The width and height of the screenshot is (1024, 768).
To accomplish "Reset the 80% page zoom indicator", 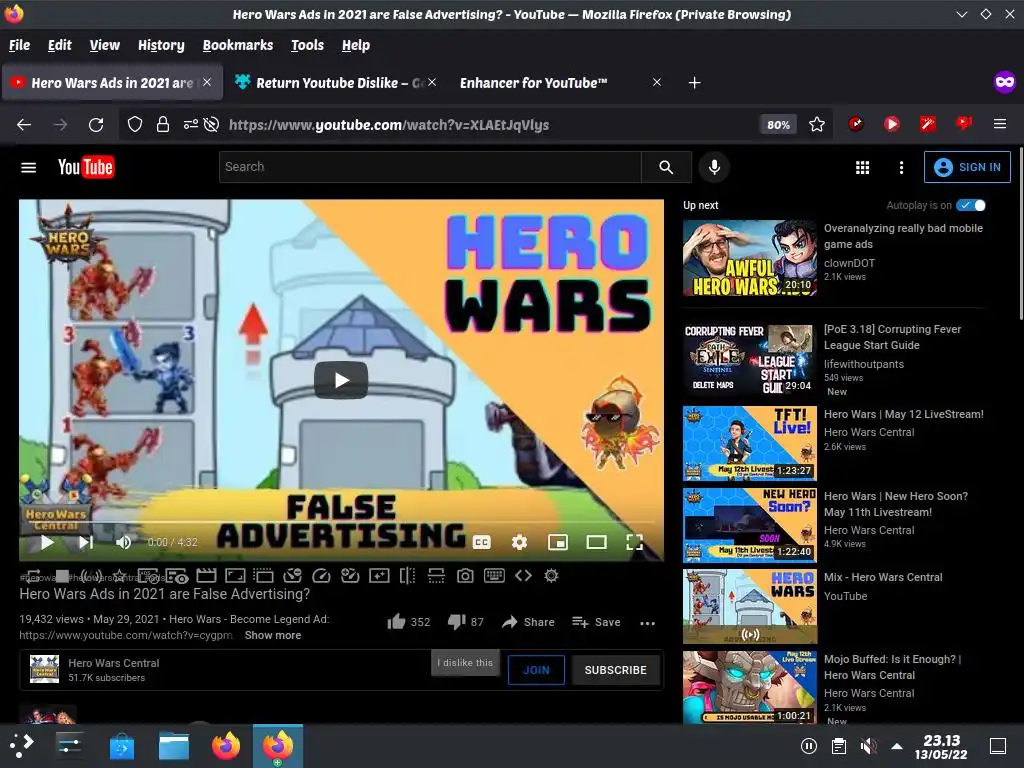I will (778, 124).
